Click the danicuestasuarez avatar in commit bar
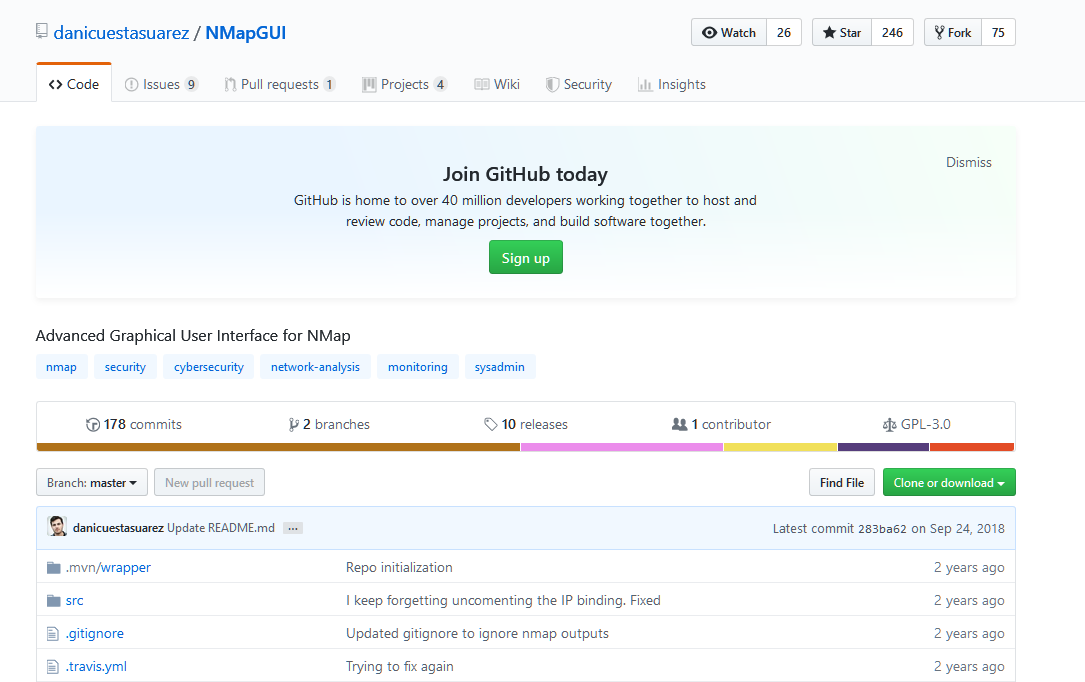Image resolution: width=1085 pixels, height=682 pixels. point(57,526)
